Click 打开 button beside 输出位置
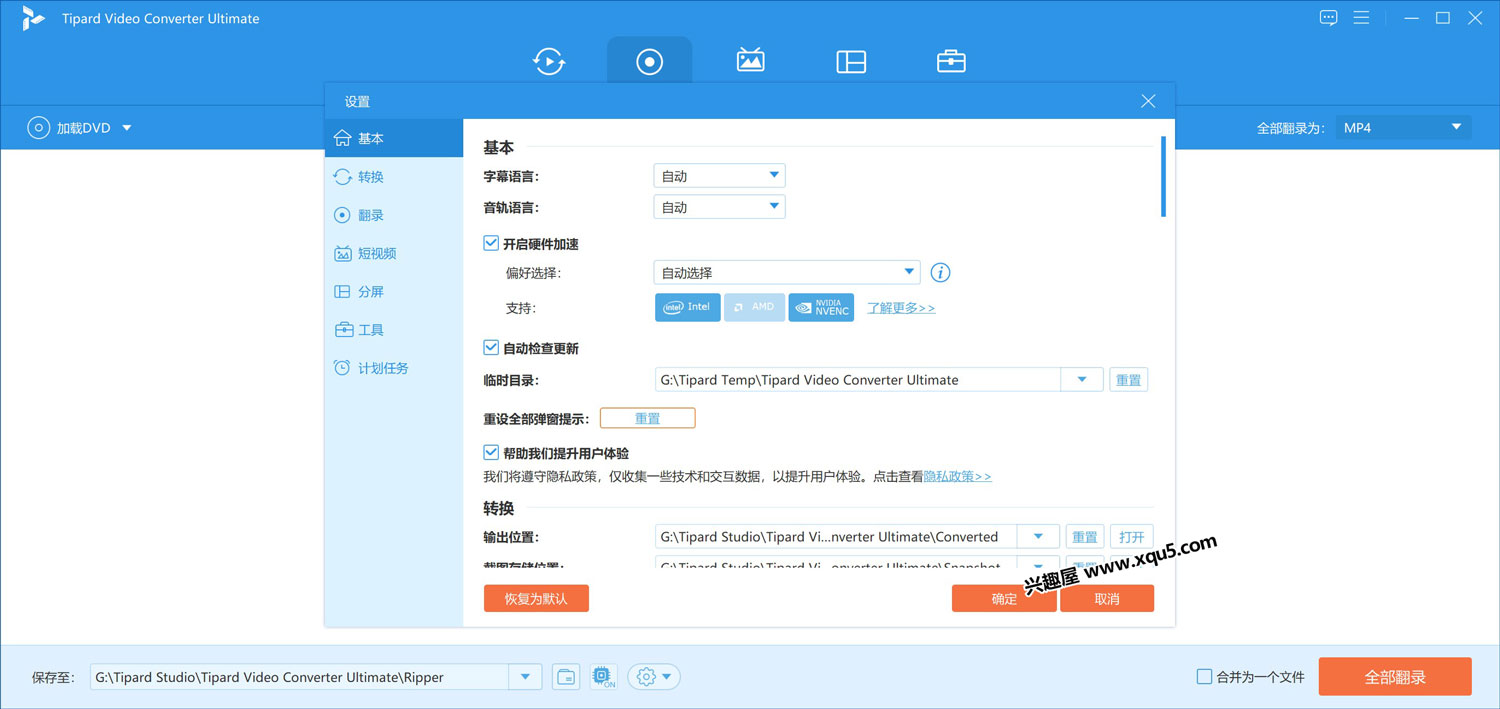Screen dimensions: 1500x709 click(1132, 537)
